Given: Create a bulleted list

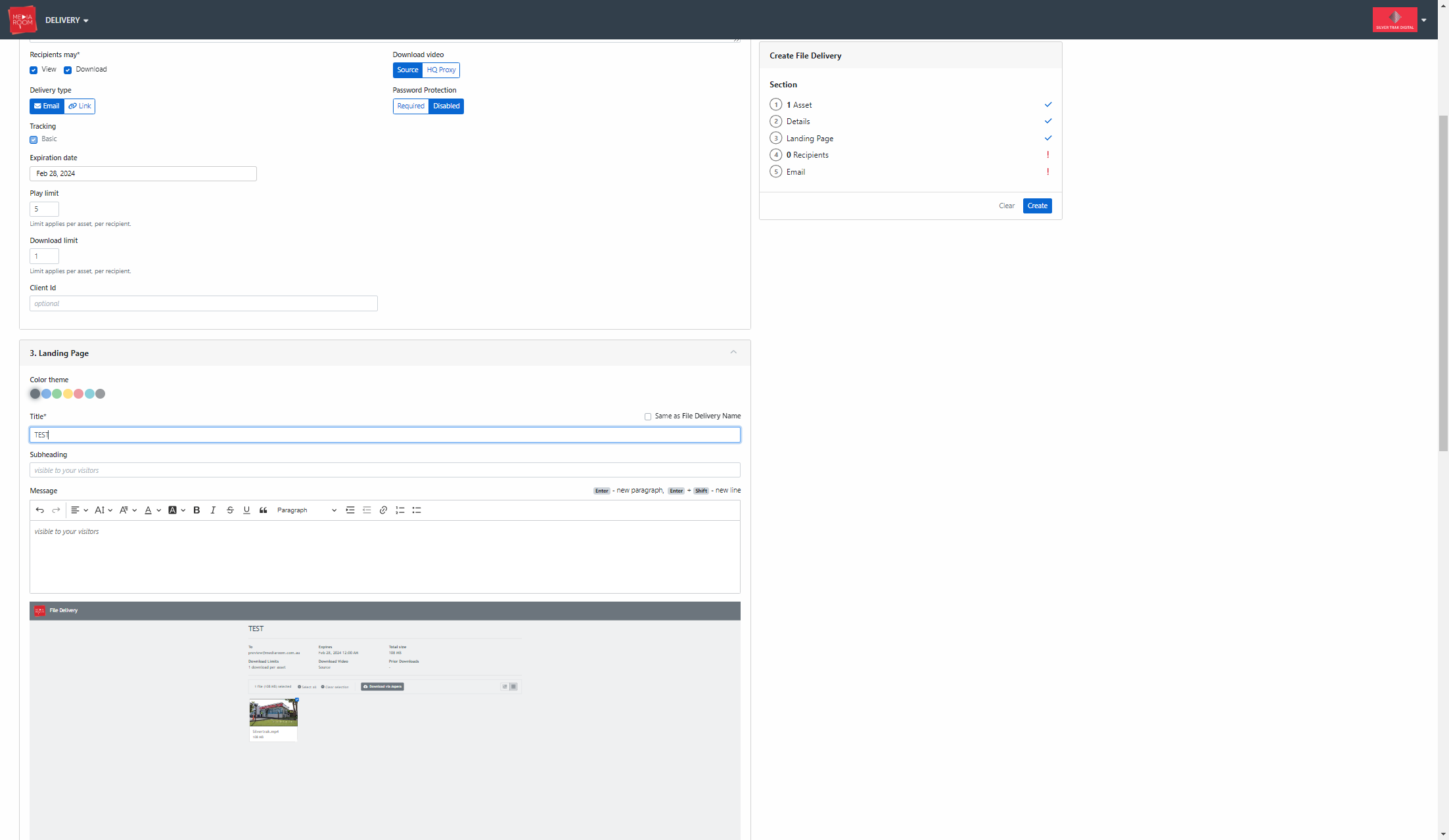Looking at the screenshot, I should 417,510.
